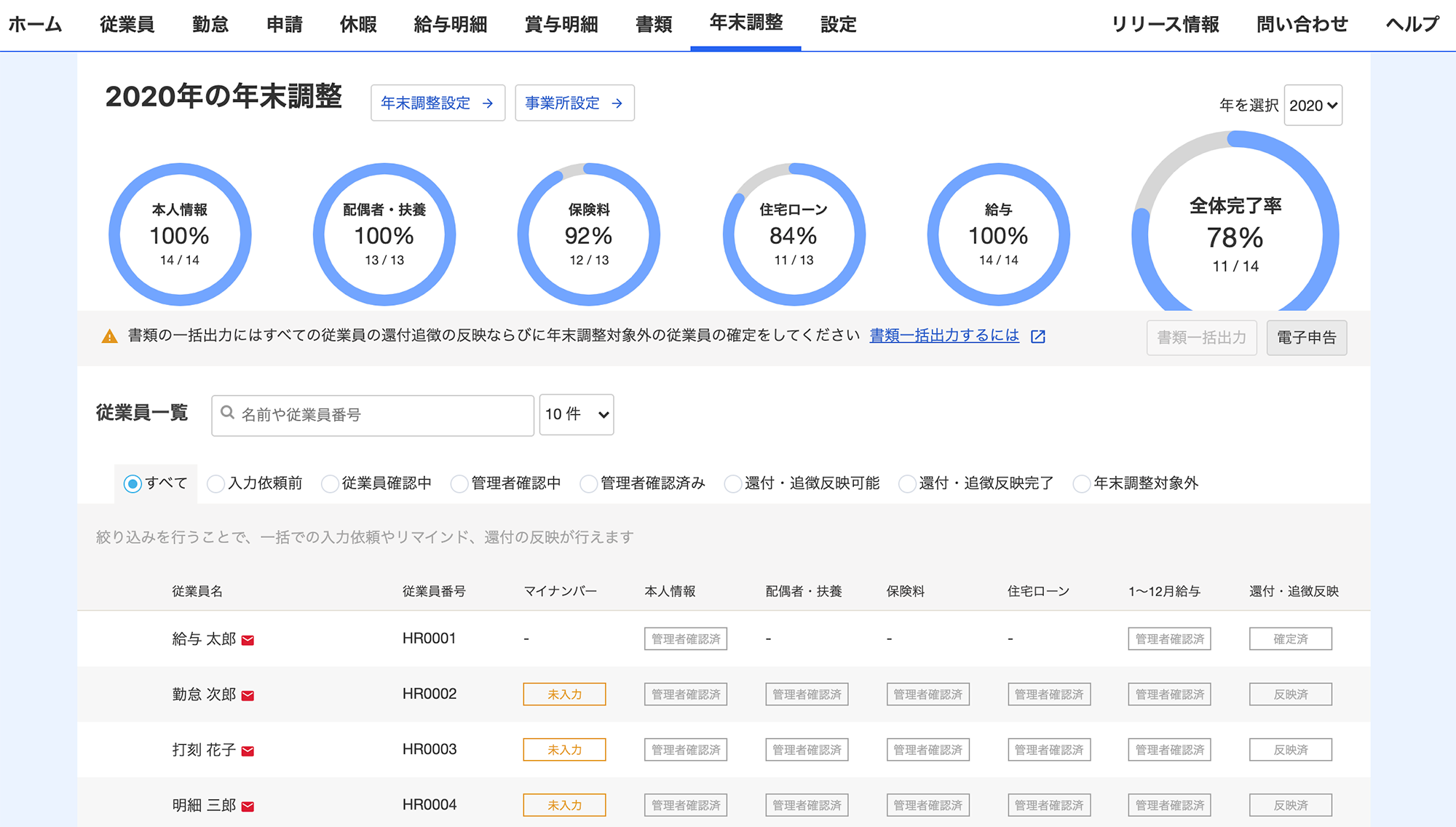Image resolution: width=1456 pixels, height=827 pixels.
Task: Select the 還付・追徴反映可能 filter option
Action: tap(732, 484)
